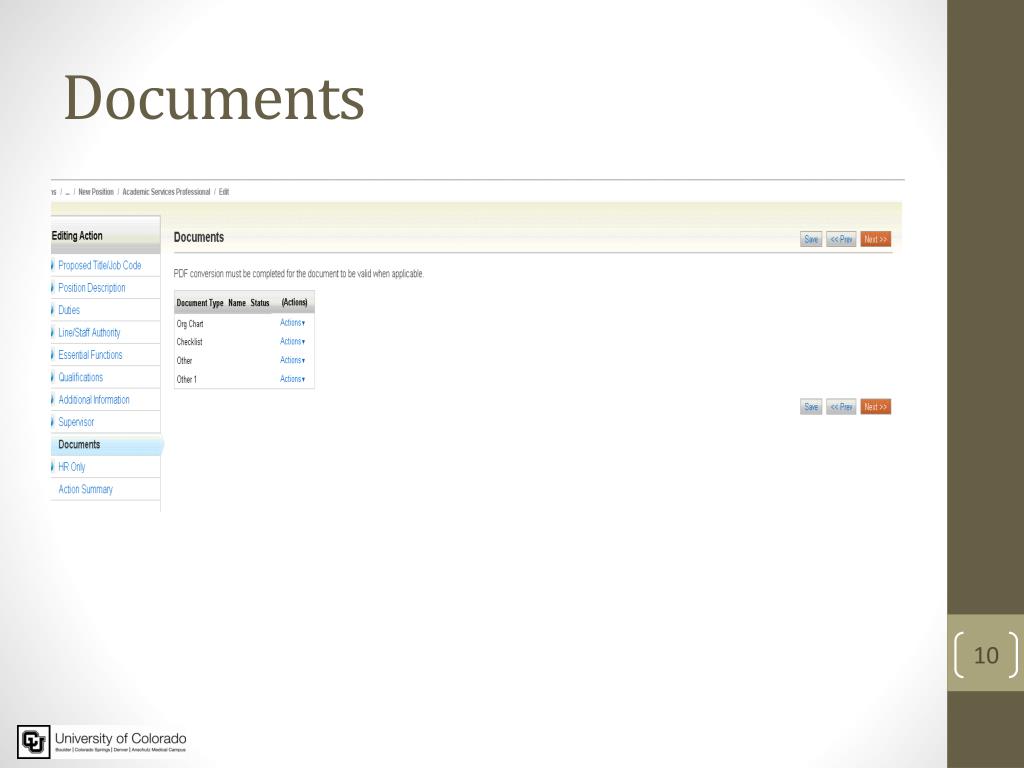The width and height of the screenshot is (1024, 768).
Task: Click Edit breadcrumb text
Action: (224, 192)
